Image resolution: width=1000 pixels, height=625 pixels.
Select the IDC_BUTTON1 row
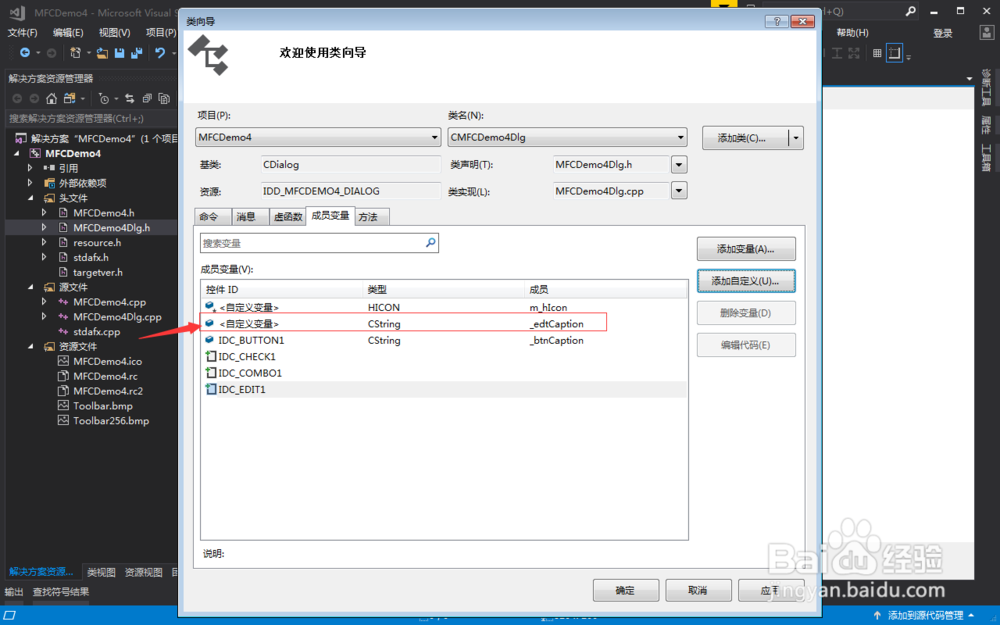click(444, 341)
